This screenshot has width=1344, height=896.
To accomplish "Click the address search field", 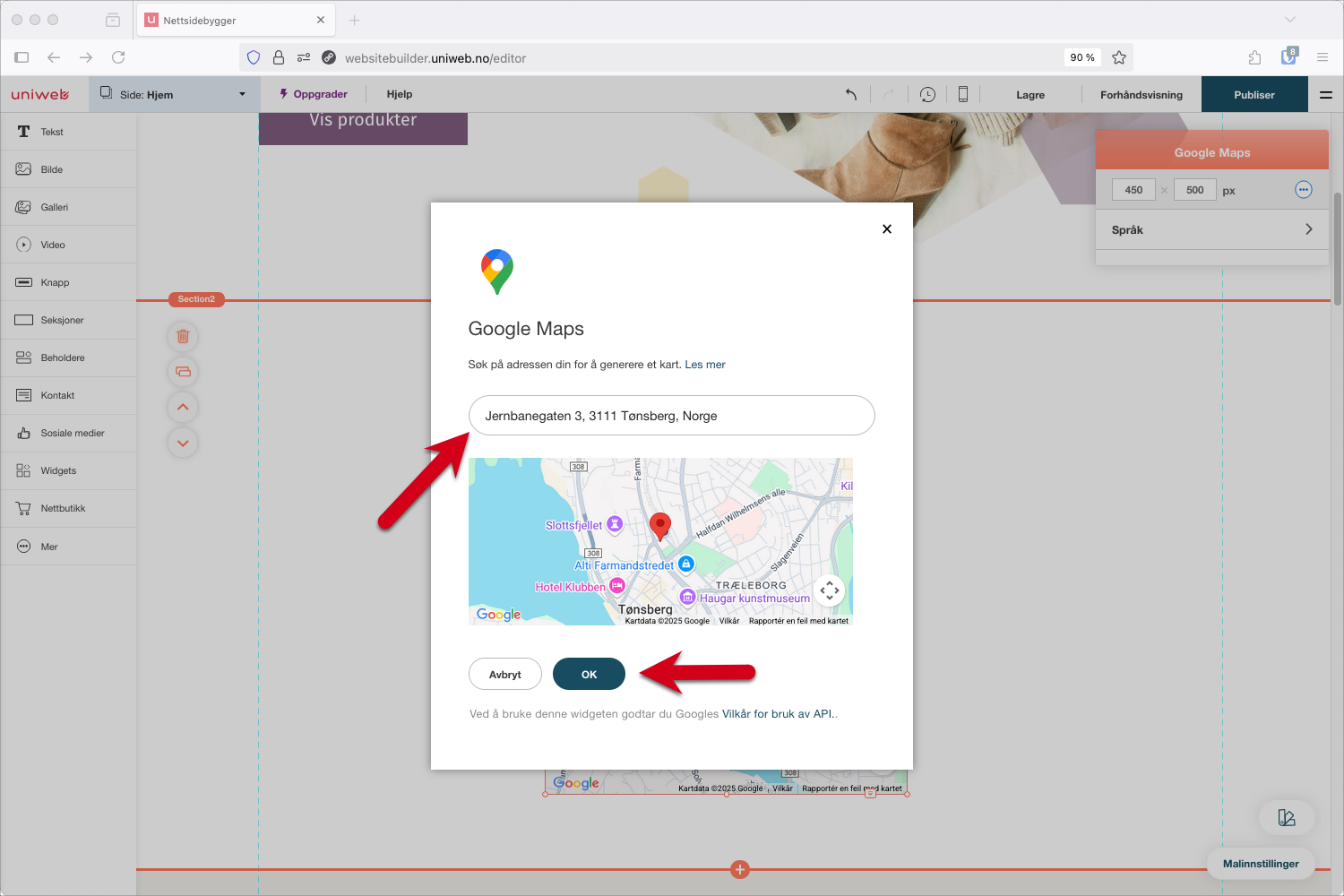I will tap(672, 416).
